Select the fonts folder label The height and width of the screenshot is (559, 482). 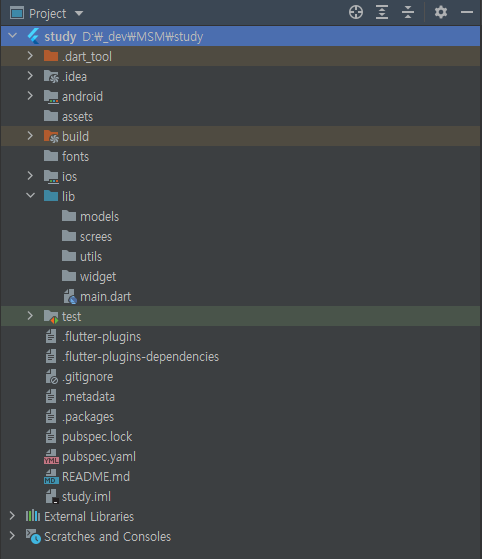(75, 157)
